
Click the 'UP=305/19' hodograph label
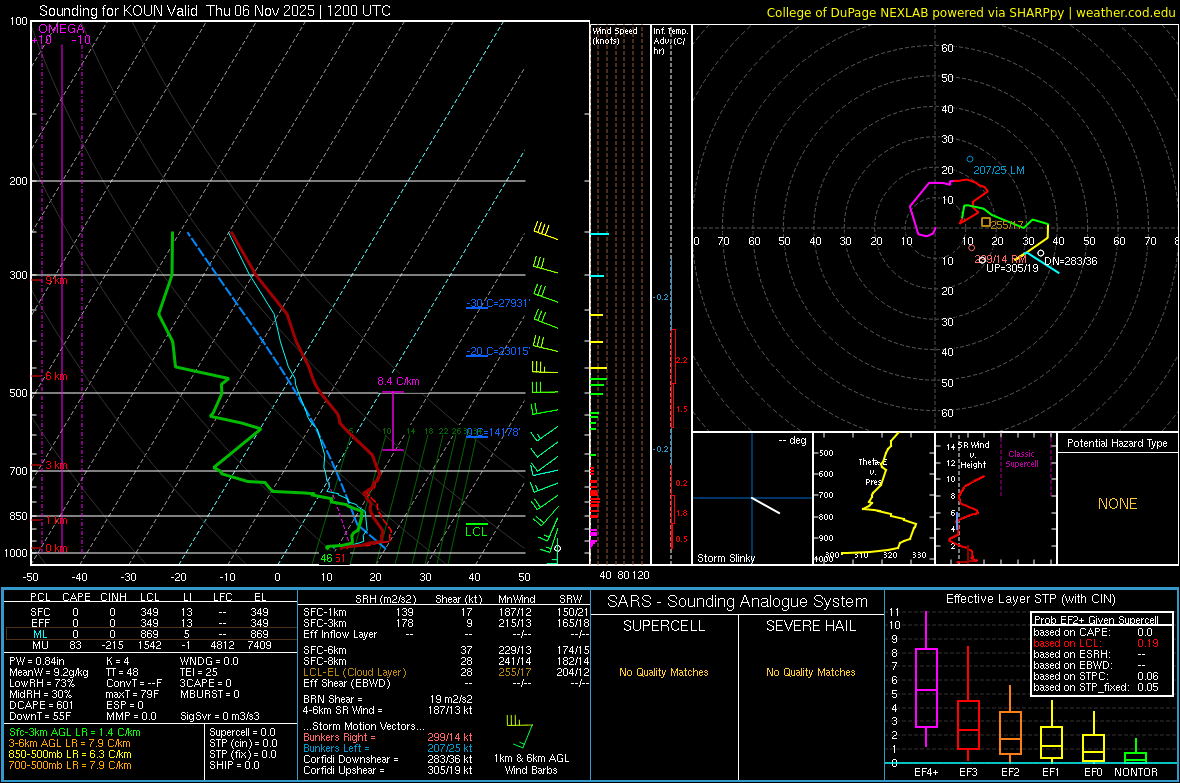[1012, 268]
